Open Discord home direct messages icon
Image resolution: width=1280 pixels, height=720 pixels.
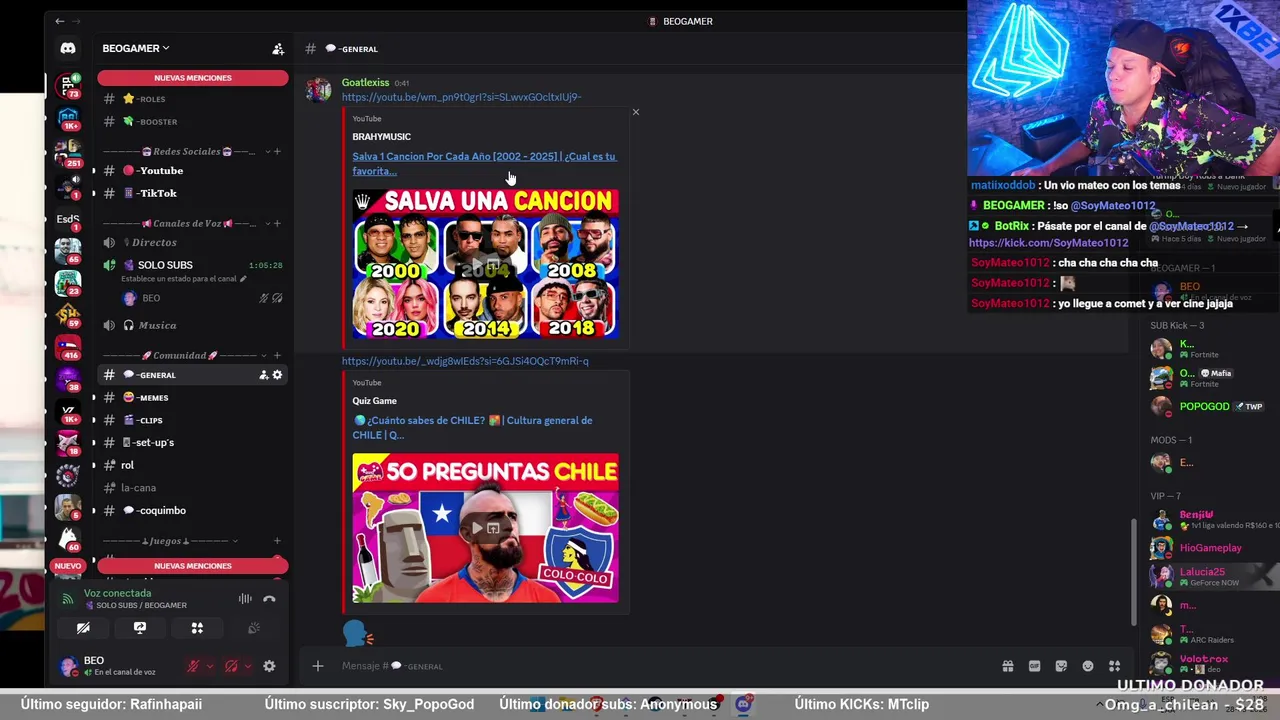(67, 48)
